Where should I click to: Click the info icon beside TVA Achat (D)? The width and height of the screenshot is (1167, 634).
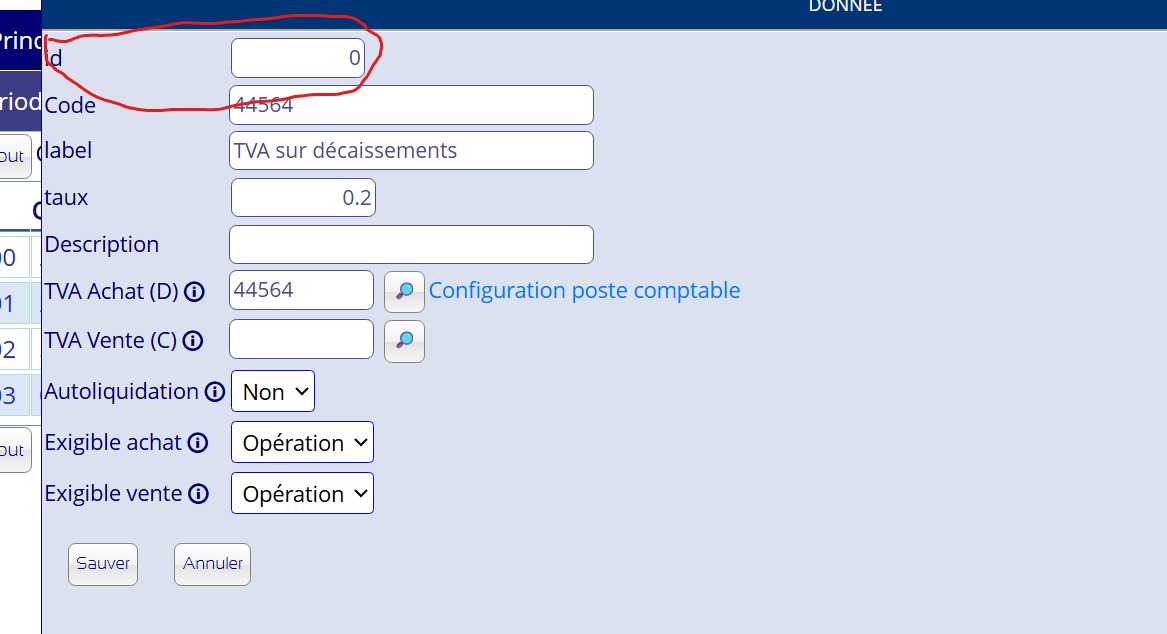coord(194,292)
